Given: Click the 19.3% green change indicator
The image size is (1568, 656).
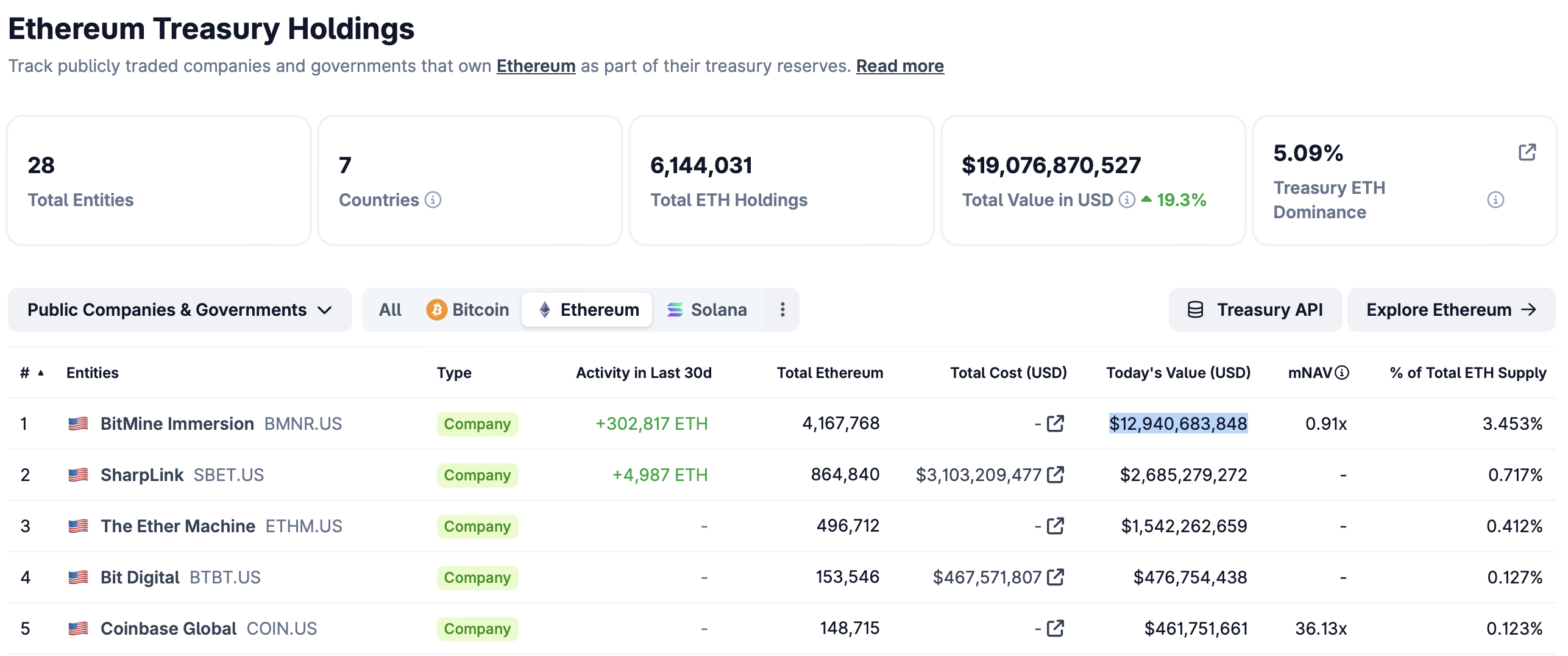Looking at the screenshot, I should [1179, 199].
